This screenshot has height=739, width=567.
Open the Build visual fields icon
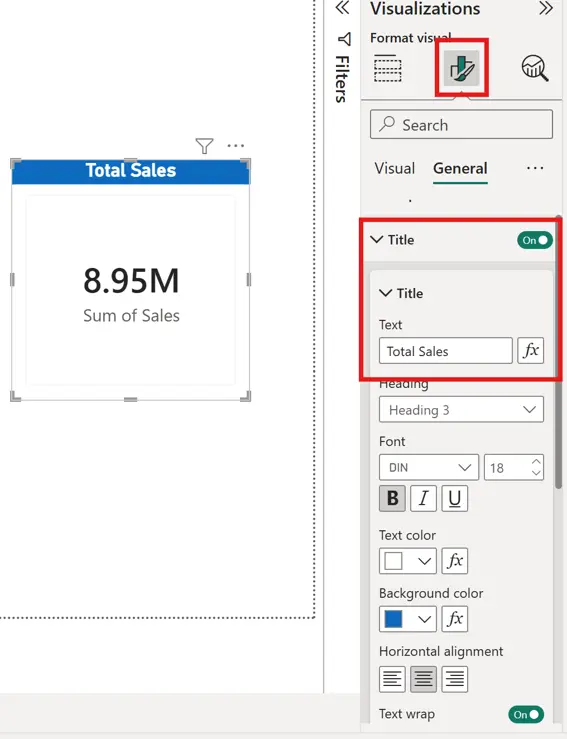(387, 68)
